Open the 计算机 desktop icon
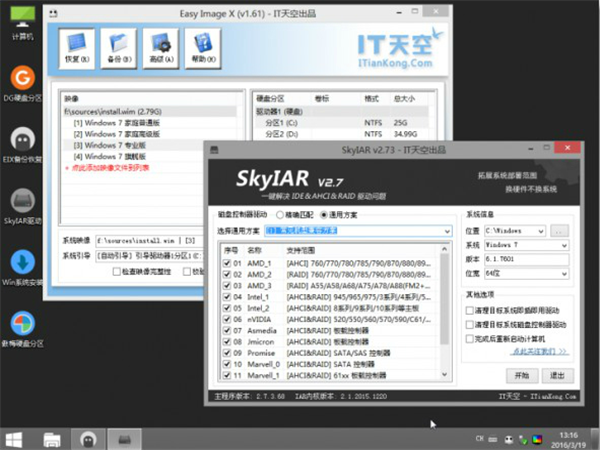This screenshot has width=600, height=450. click(x=21, y=20)
